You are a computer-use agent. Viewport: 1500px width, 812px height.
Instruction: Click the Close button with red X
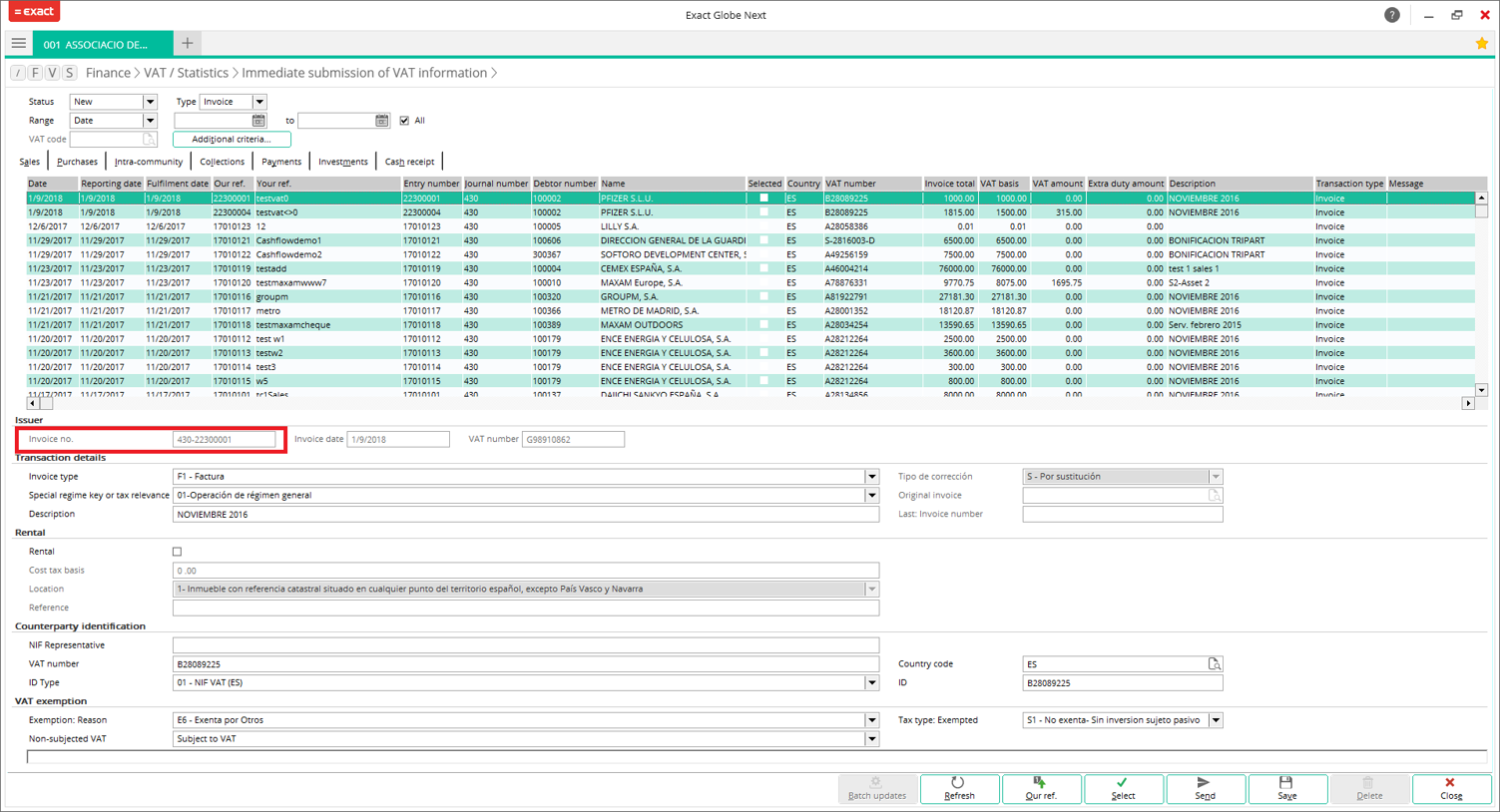click(1451, 788)
